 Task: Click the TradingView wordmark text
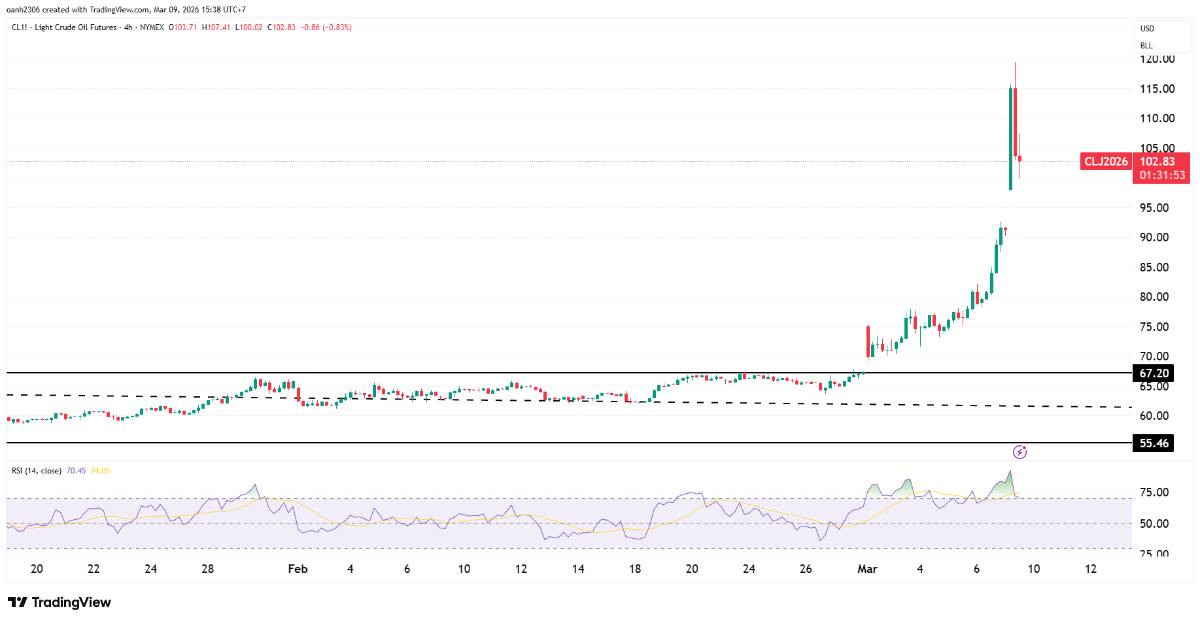[71, 602]
